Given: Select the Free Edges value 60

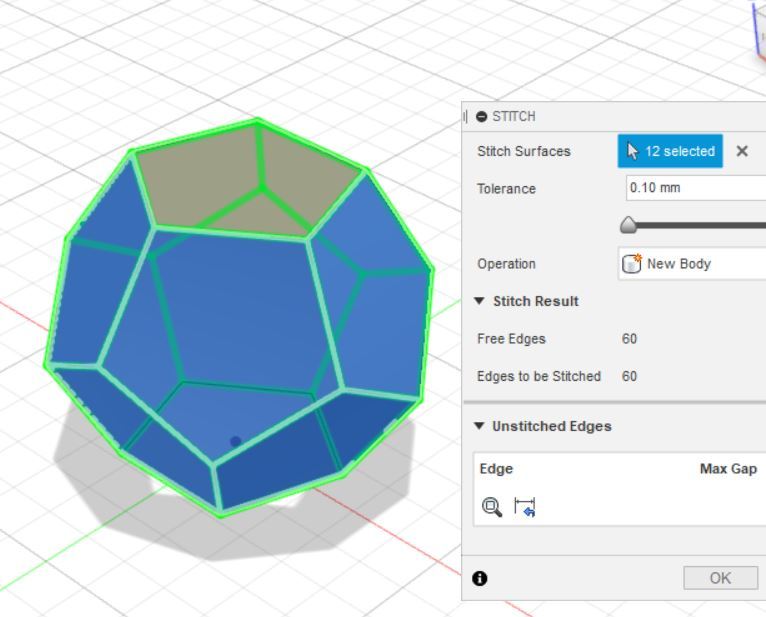Looking at the screenshot, I should [629, 339].
